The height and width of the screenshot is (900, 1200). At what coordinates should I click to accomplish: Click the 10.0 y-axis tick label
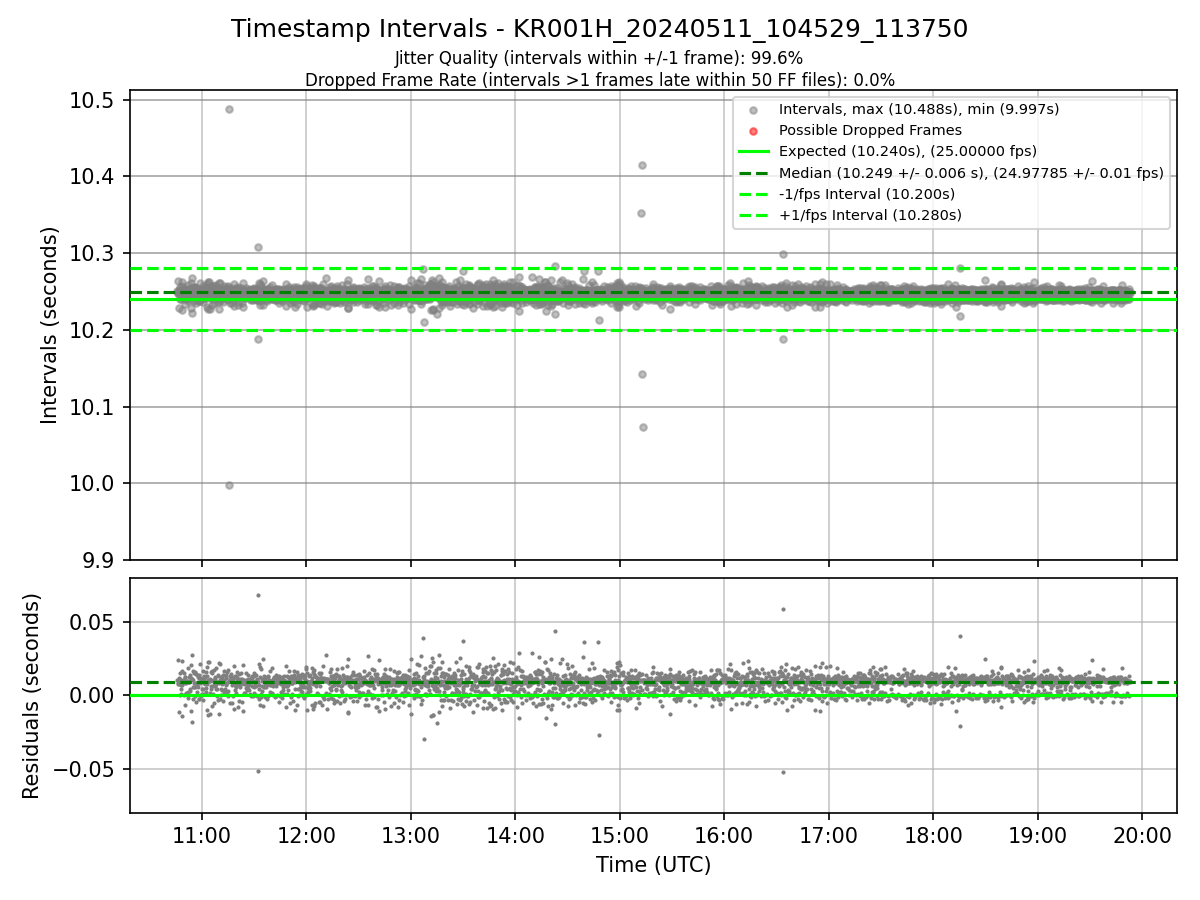[x=94, y=484]
